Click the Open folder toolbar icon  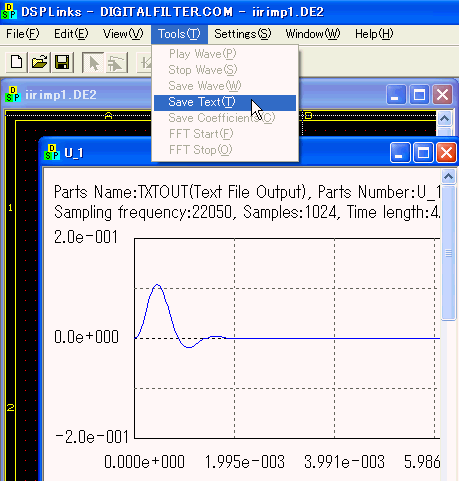point(39,62)
